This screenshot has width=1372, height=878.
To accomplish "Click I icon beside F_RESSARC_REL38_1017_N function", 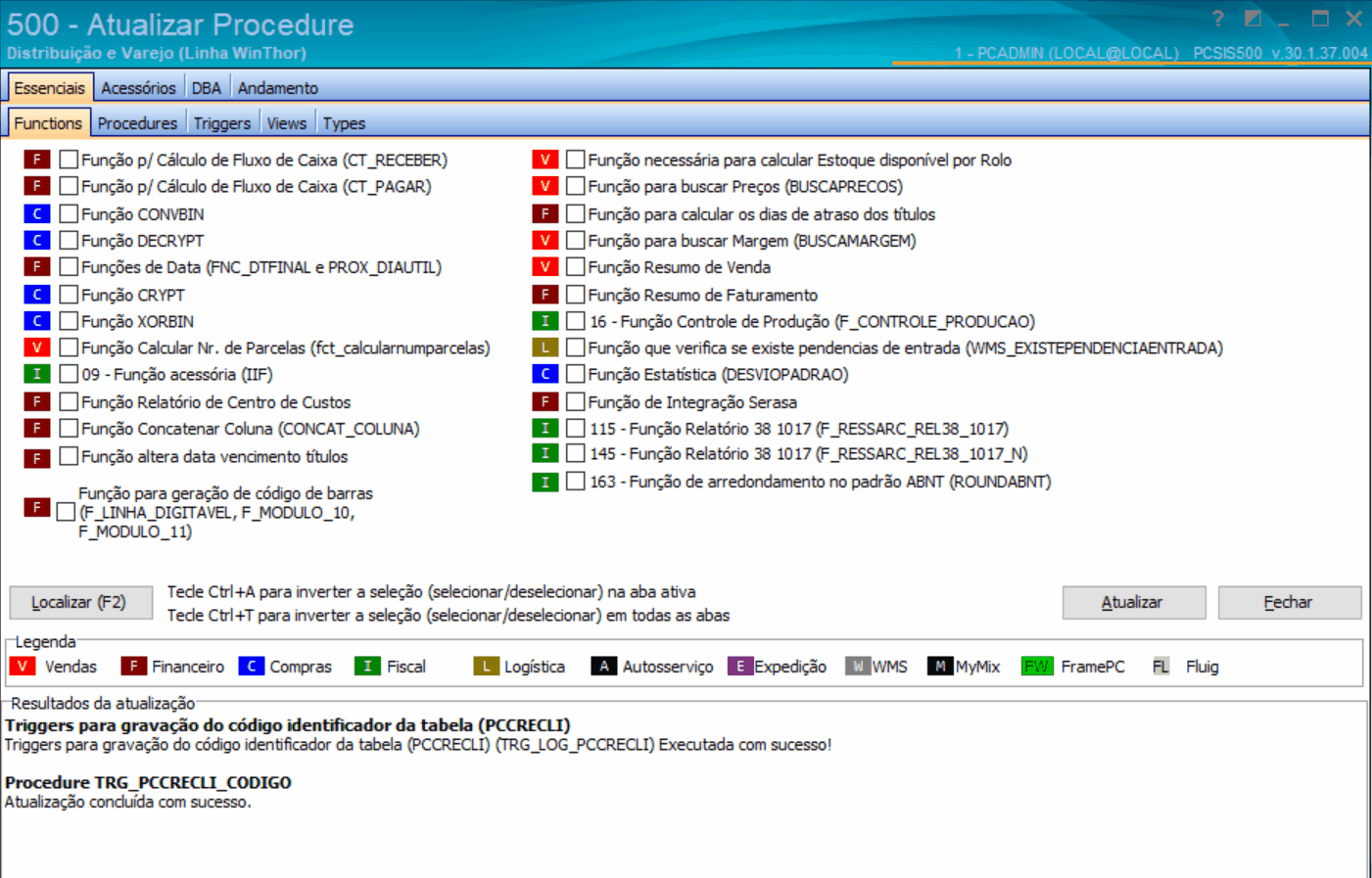I will (x=545, y=453).
